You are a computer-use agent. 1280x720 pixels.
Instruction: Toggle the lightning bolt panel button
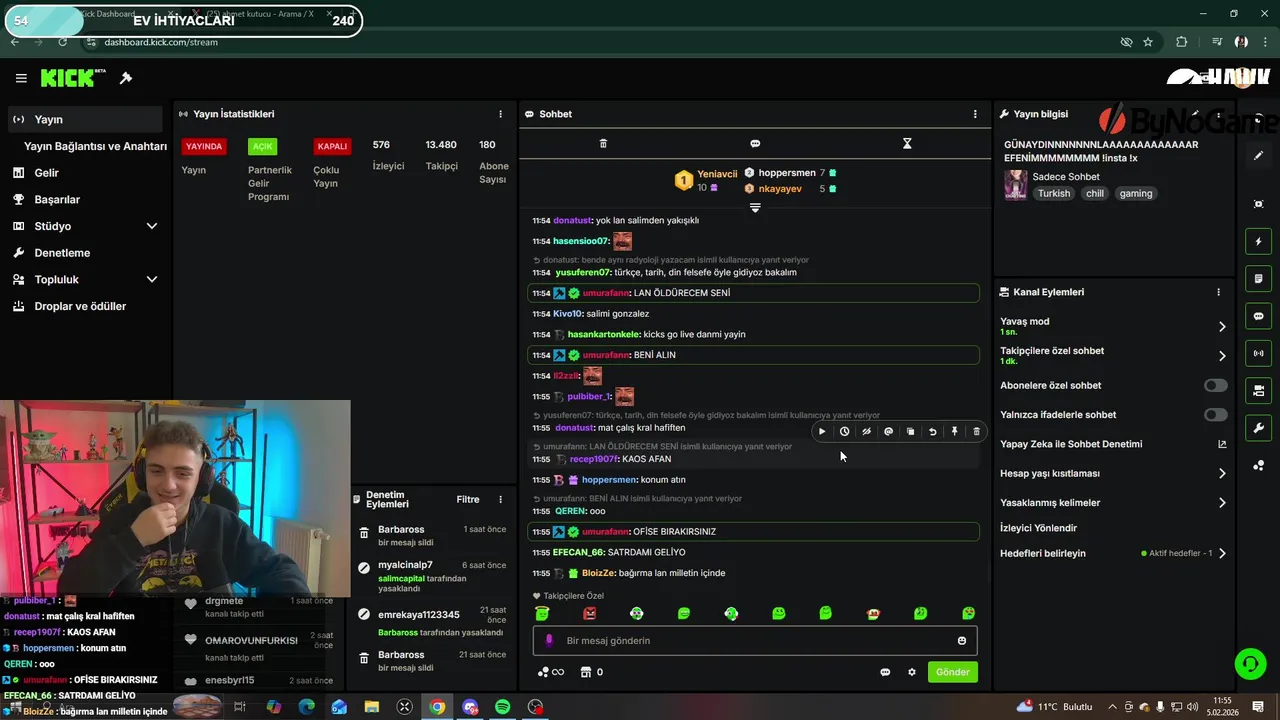[1258, 241]
